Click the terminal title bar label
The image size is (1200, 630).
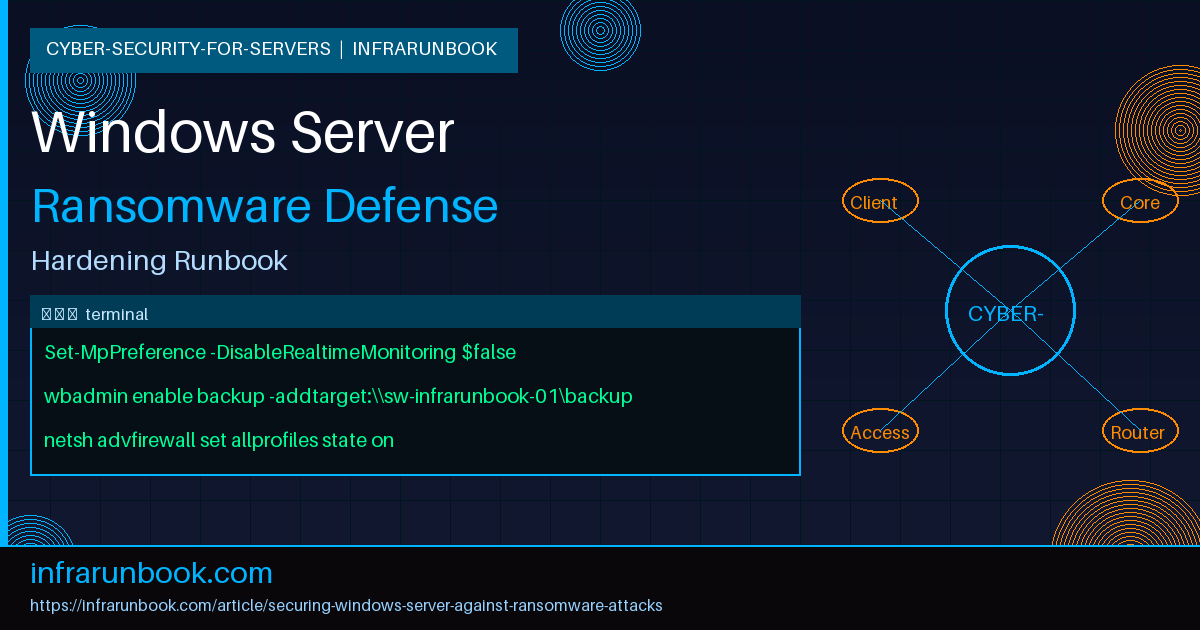(117, 314)
